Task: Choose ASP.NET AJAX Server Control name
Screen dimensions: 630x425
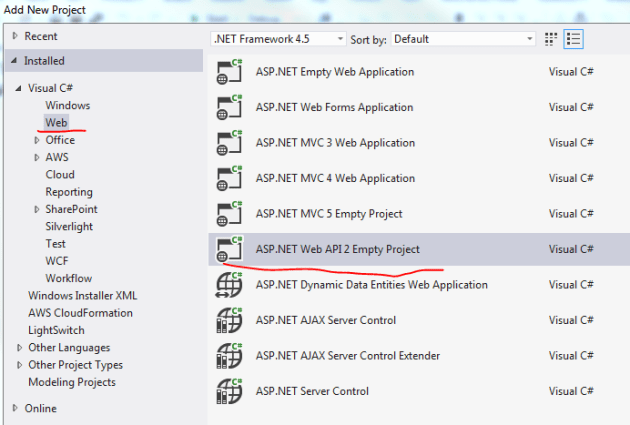Action: [326, 320]
